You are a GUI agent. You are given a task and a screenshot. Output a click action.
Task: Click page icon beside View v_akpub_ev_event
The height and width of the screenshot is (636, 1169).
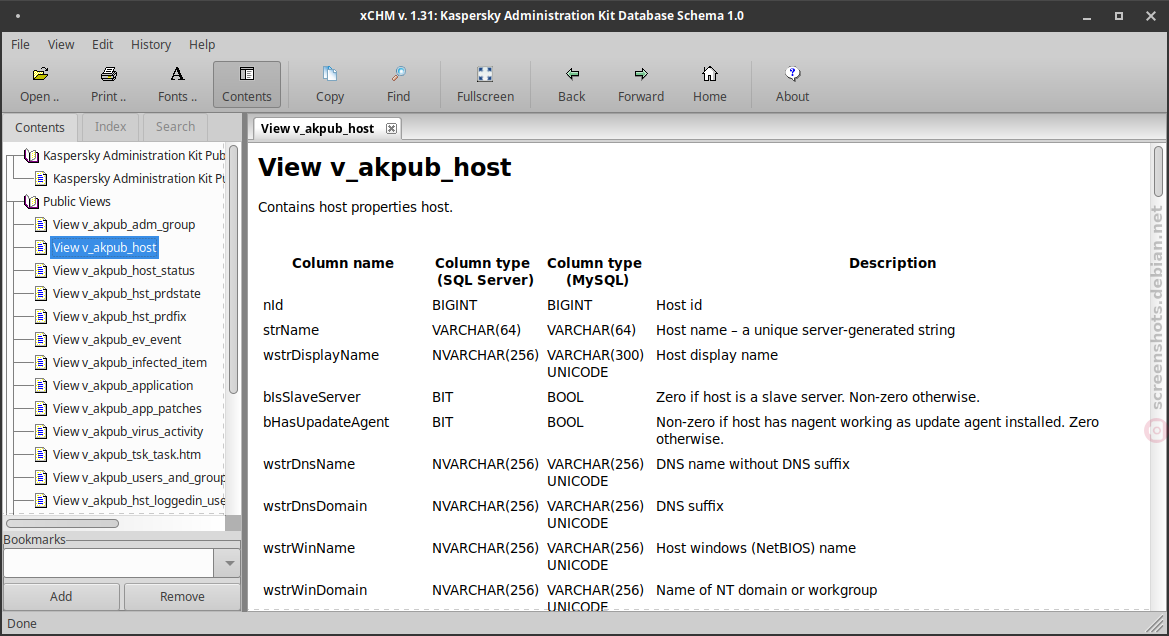pyautogui.click(x=41, y=340)
